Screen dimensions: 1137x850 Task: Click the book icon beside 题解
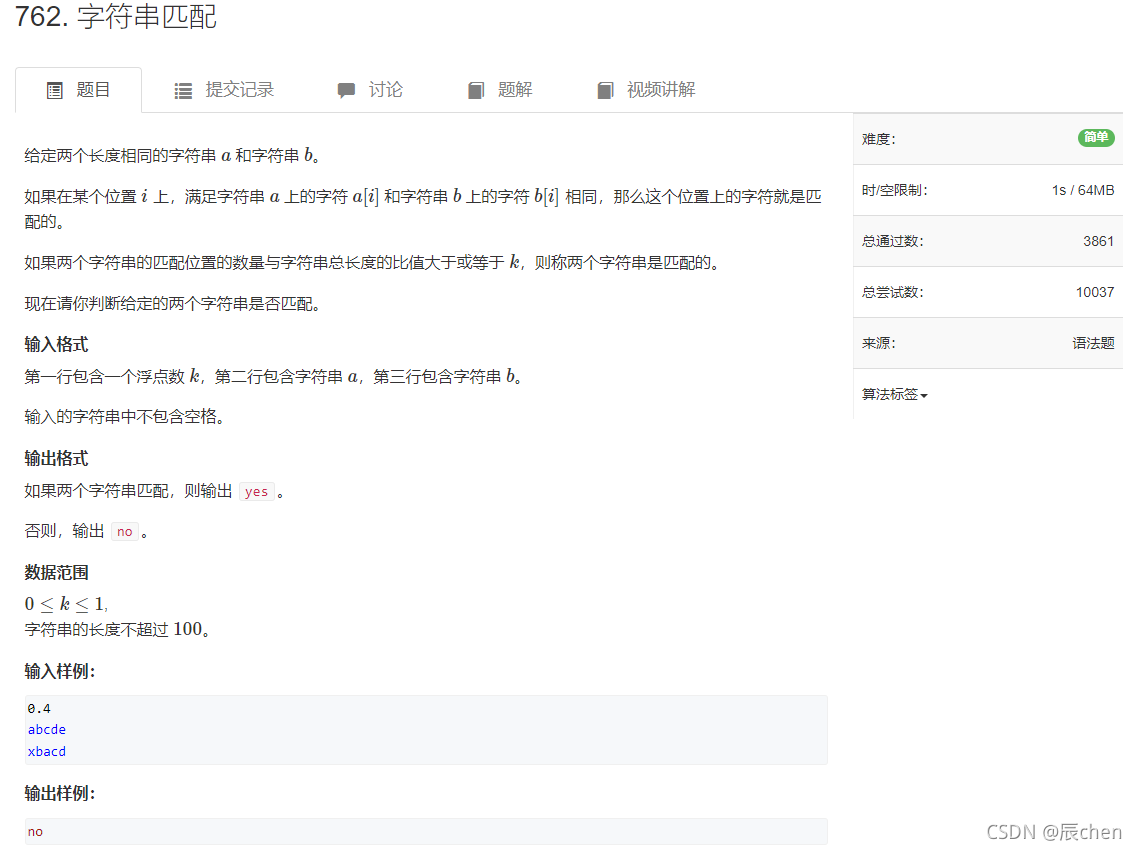pyautogui.click(x=476, y=89)
